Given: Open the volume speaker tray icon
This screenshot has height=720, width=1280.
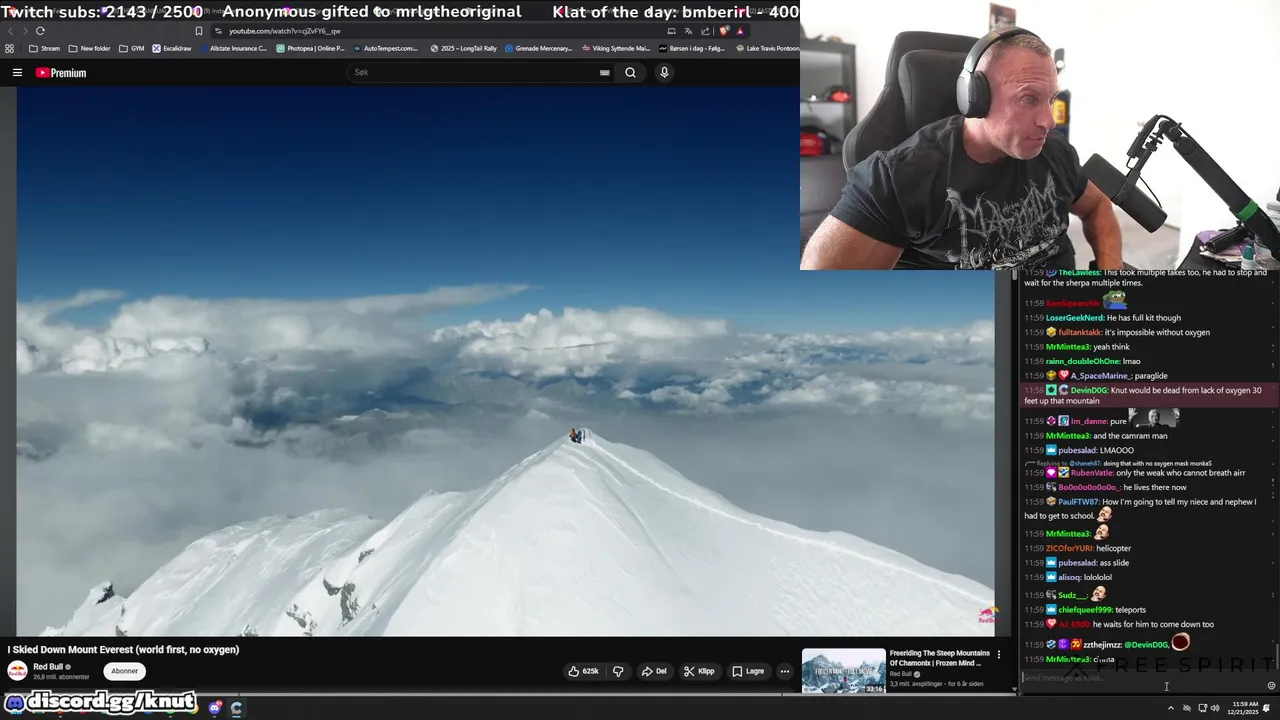Looking at the screenshot, I should [x=1215, y=708].
